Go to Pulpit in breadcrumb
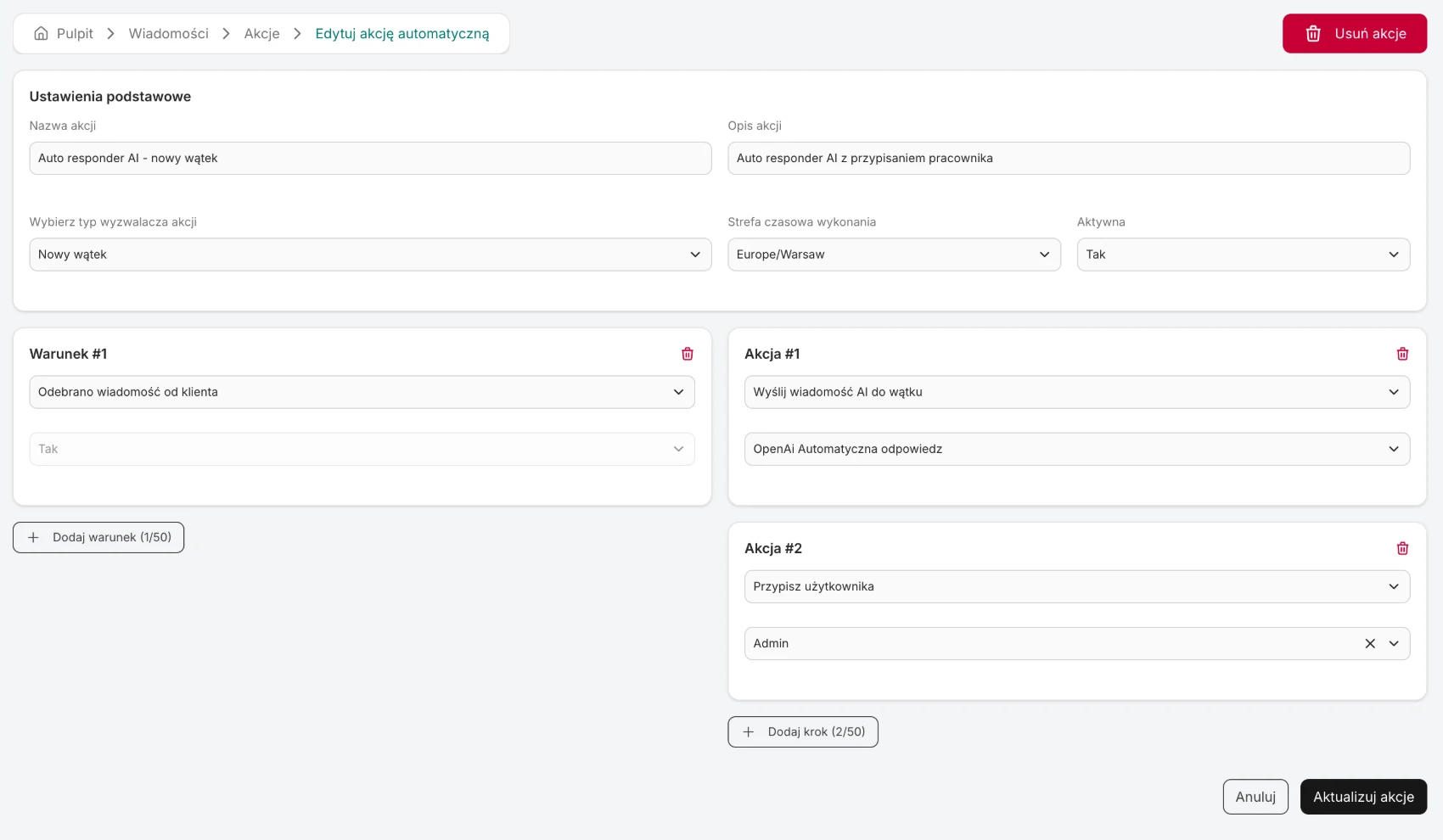Image resolution: width=1443 pixels, height=840 pixels. [75, 34]
